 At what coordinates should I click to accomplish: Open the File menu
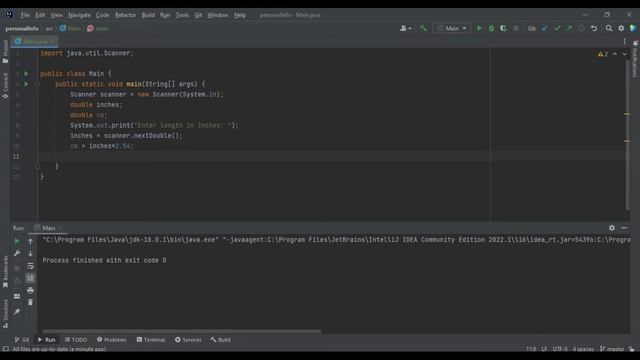coord(25,15)
